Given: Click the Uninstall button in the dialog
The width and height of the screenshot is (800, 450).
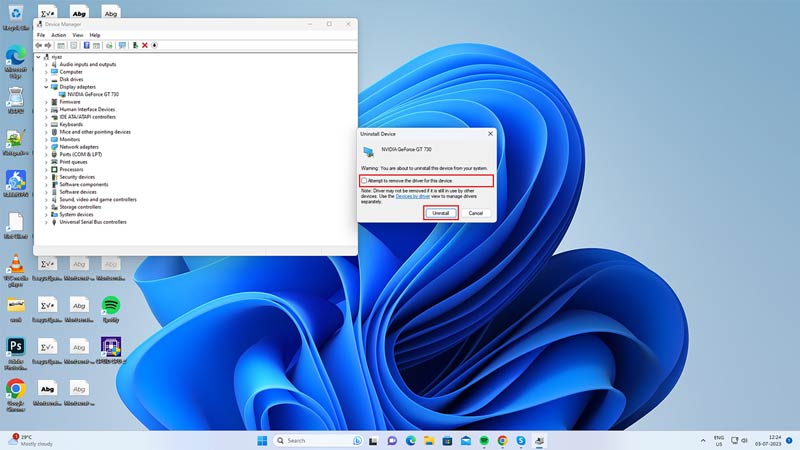Looking at the screenshot, I should coord(441,213).
